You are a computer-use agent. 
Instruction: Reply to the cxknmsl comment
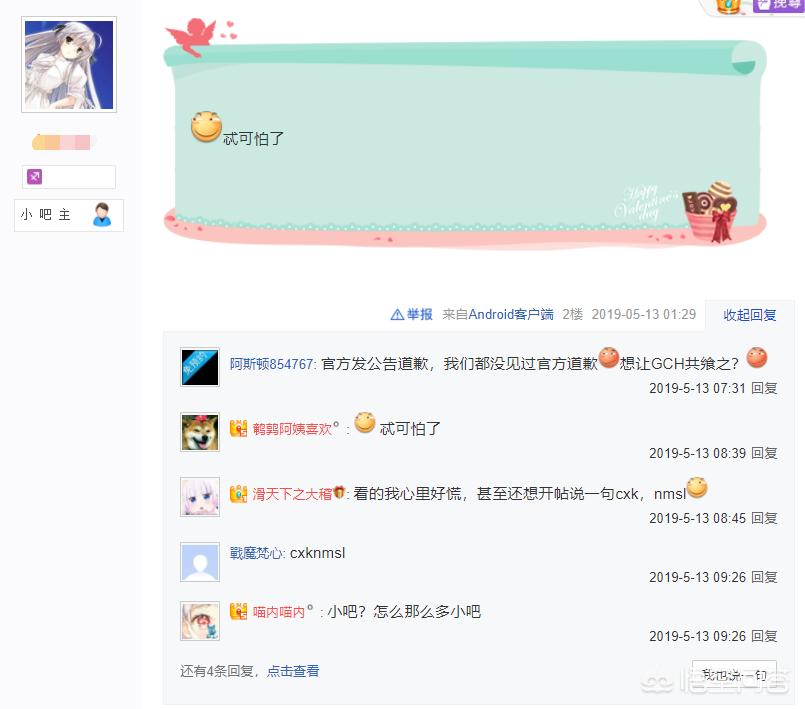(764, 577)
